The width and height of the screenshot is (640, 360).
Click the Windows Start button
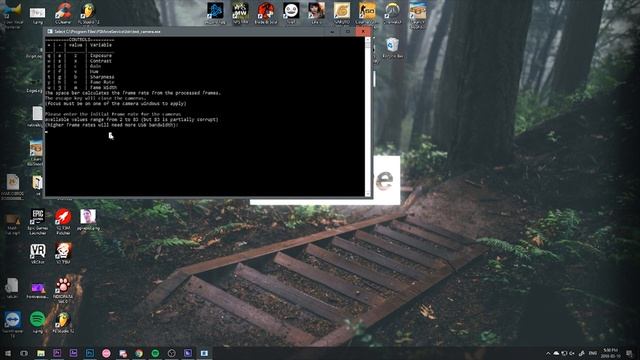tap(7, 353)
